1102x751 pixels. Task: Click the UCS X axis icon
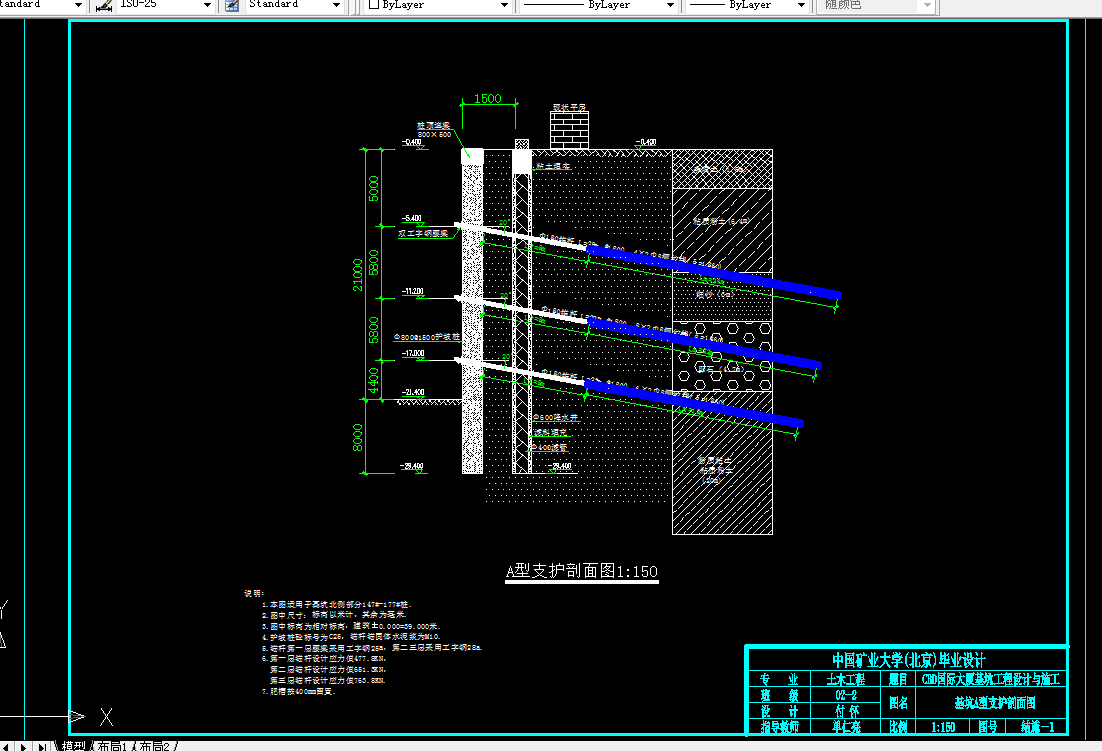click(106, 717)
